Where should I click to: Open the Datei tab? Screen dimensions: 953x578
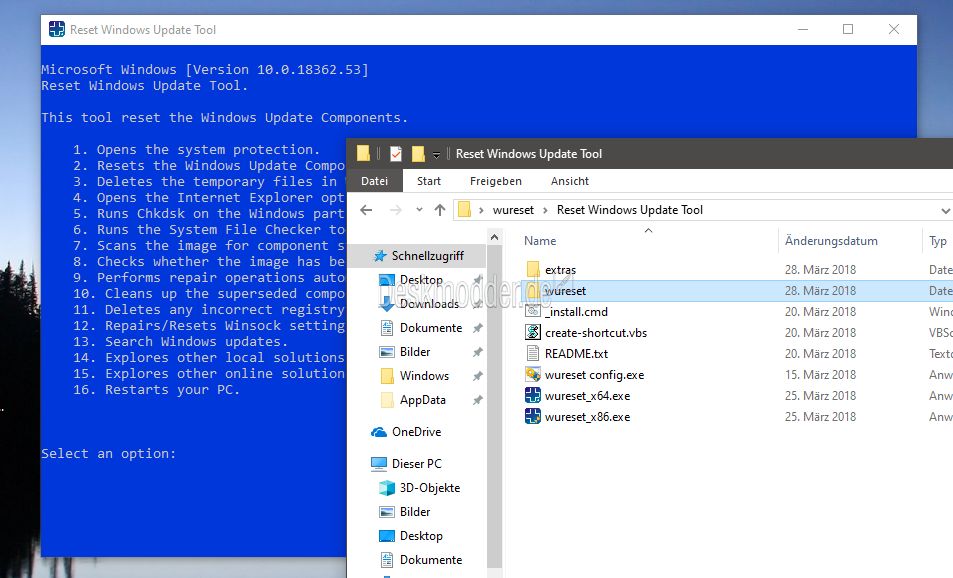click(374, 181)
